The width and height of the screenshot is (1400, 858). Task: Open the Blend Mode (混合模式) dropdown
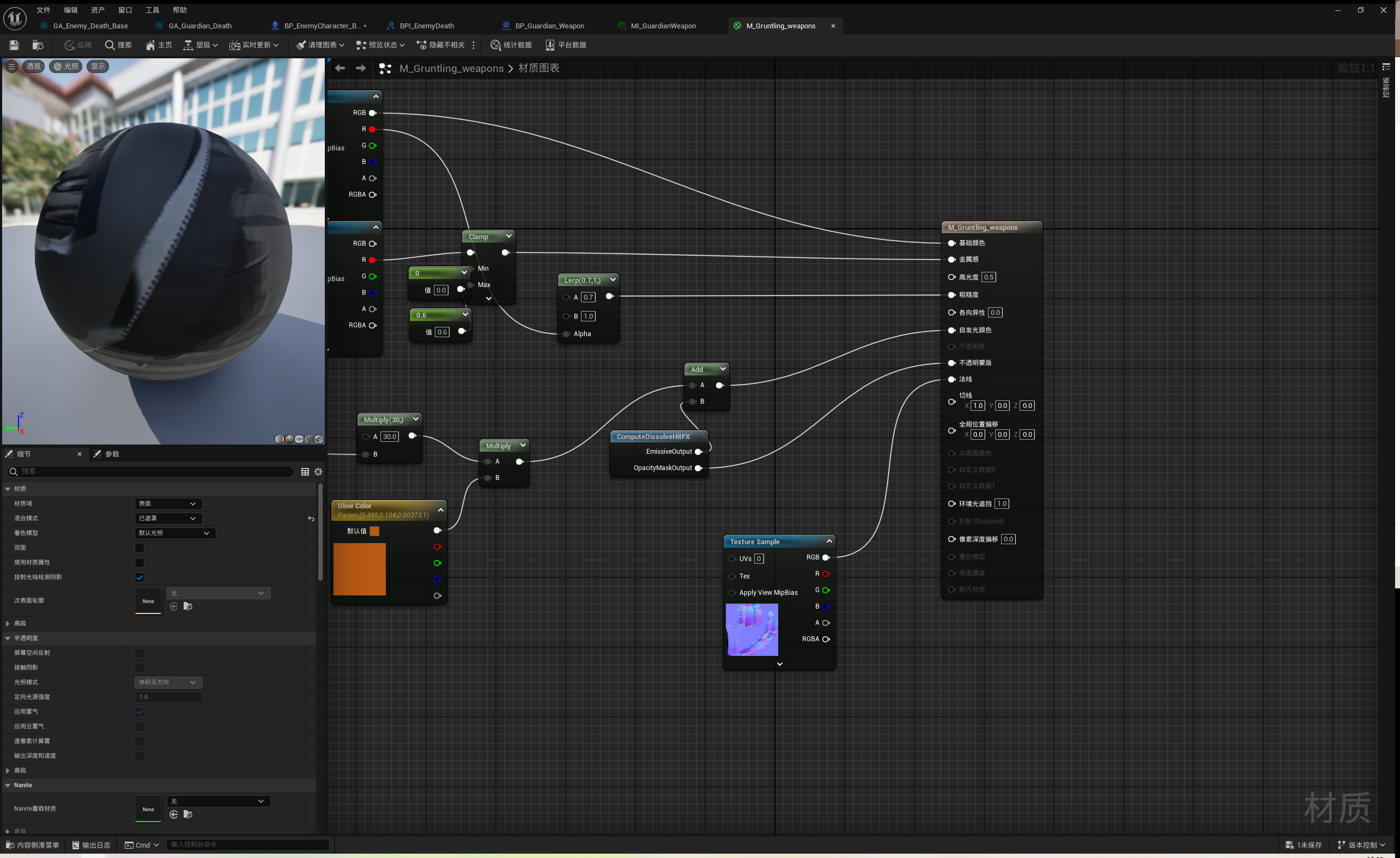tap(168, 519)
